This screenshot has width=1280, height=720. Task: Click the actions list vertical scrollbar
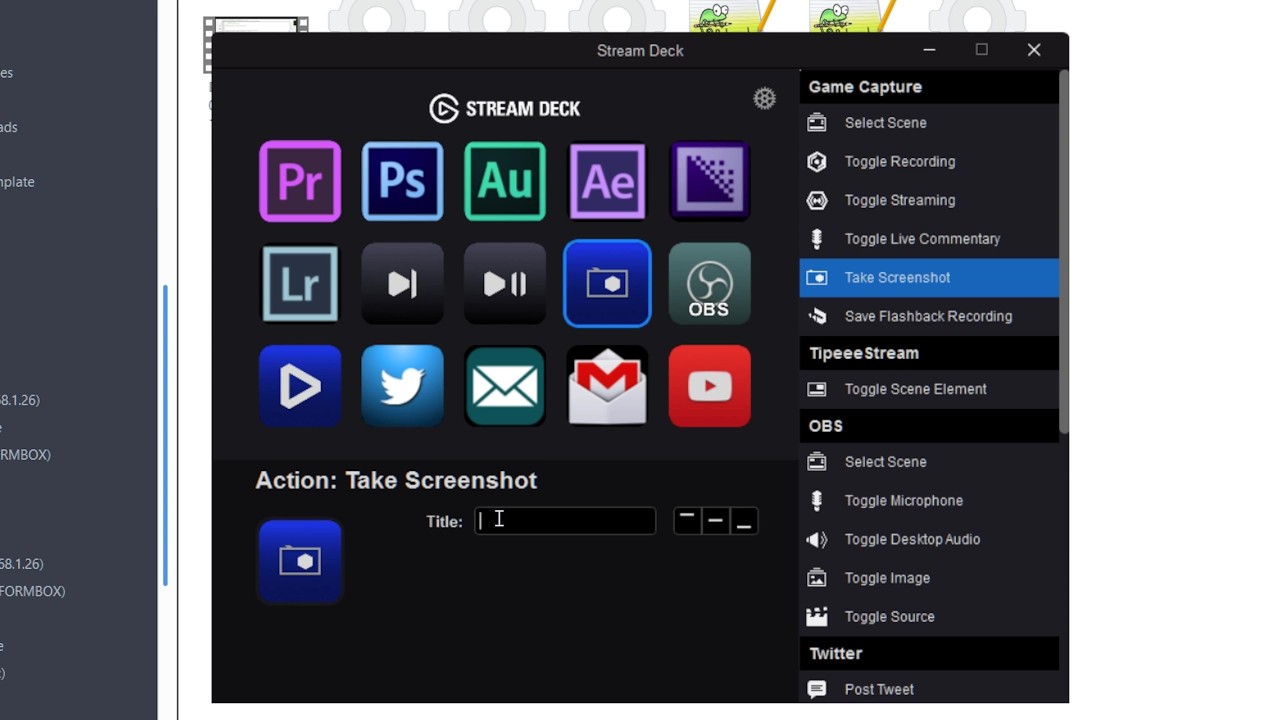click(x=1064, y=250)
